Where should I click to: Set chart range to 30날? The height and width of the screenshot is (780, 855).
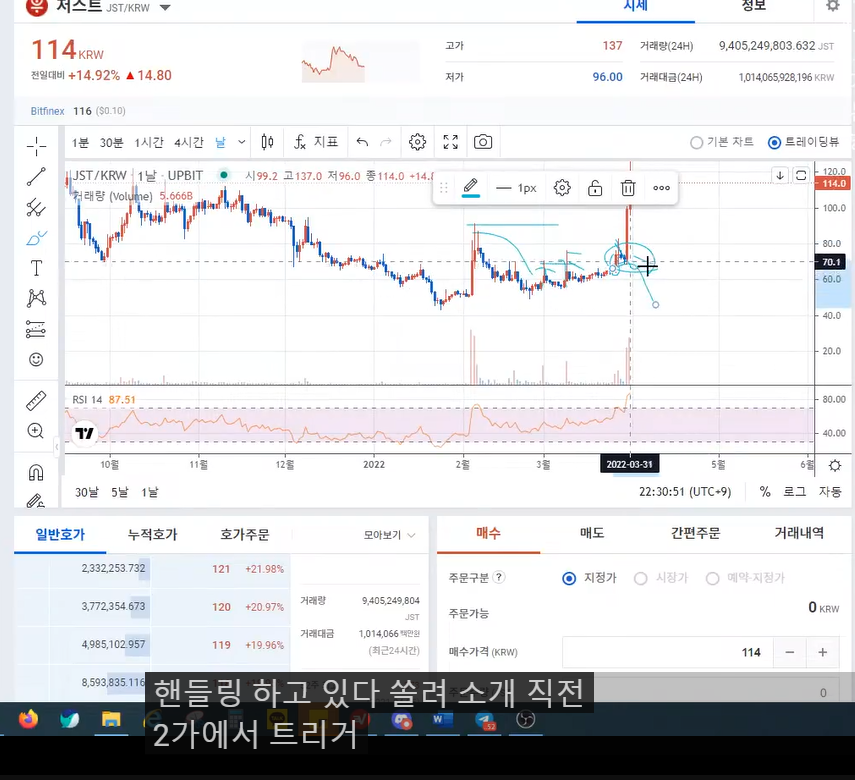[87, 492]
